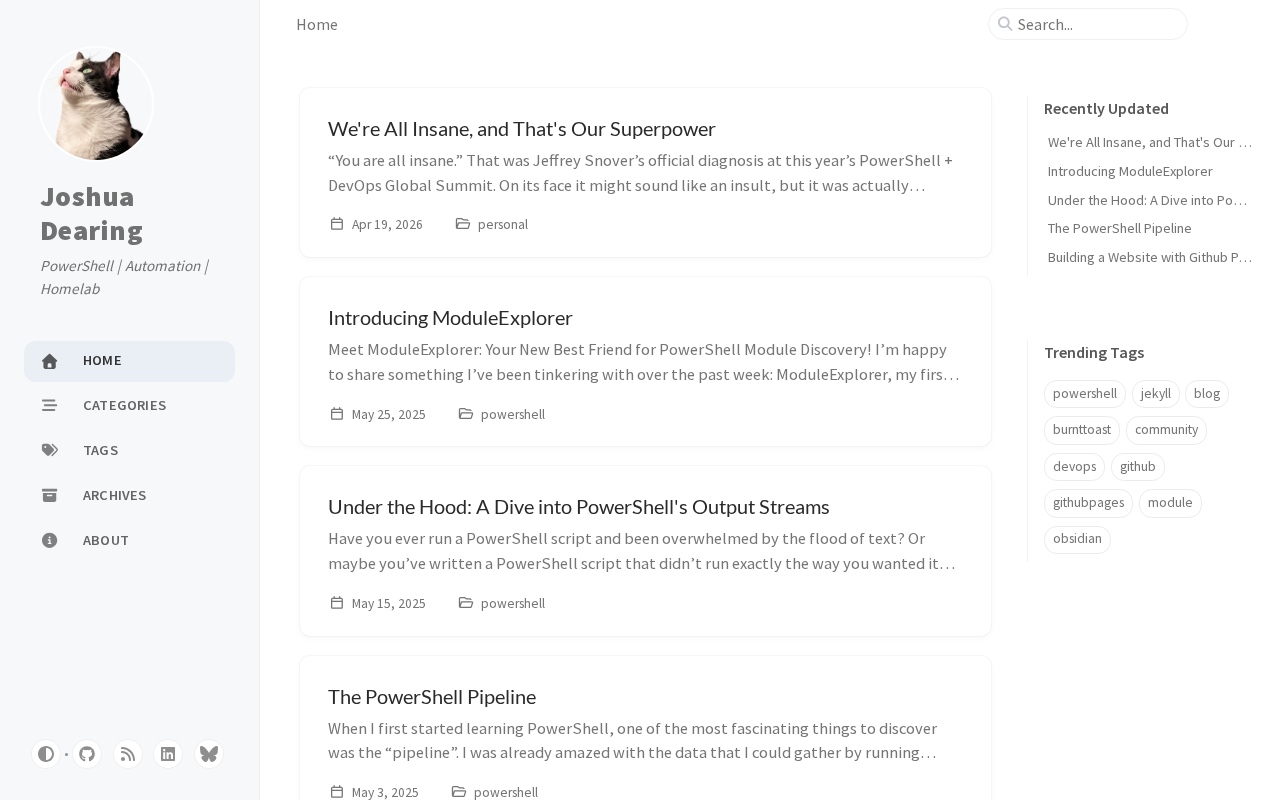The width and height of the screenshot is (1280, 800).
Task: Click the Home breadcrumb at top
Action: pos(317,24)
